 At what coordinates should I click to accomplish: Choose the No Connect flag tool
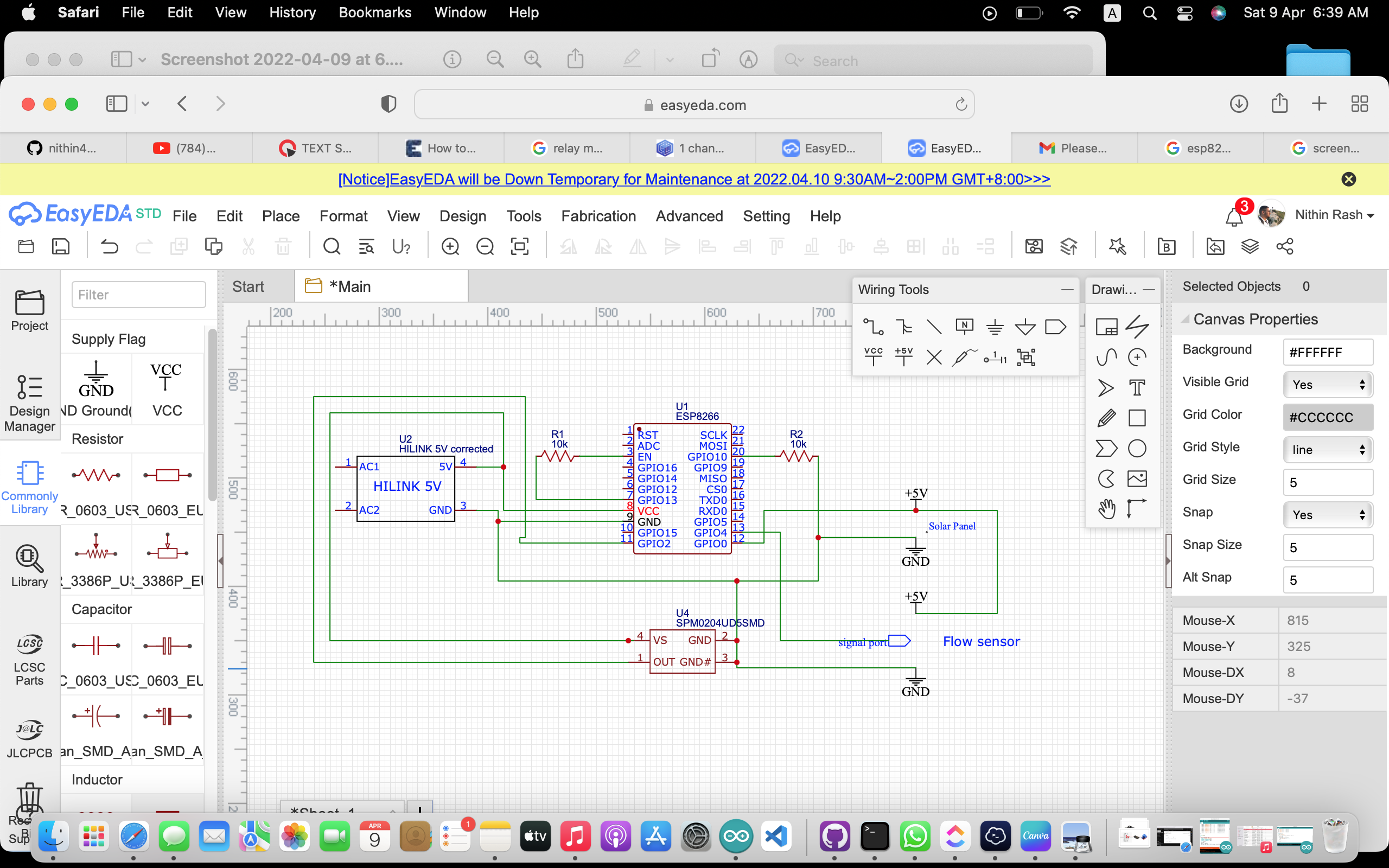click(934, 358)
